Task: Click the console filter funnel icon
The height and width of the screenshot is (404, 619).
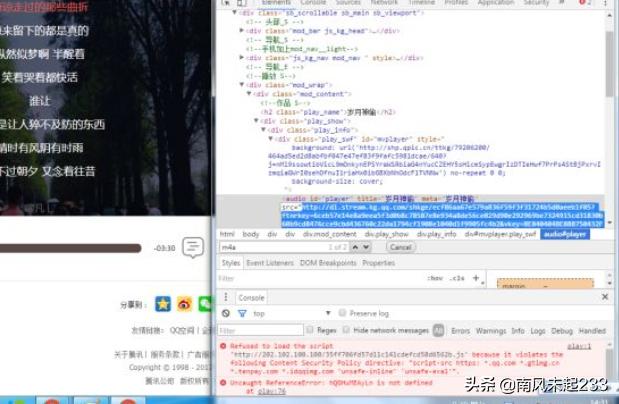Action: 242,313
